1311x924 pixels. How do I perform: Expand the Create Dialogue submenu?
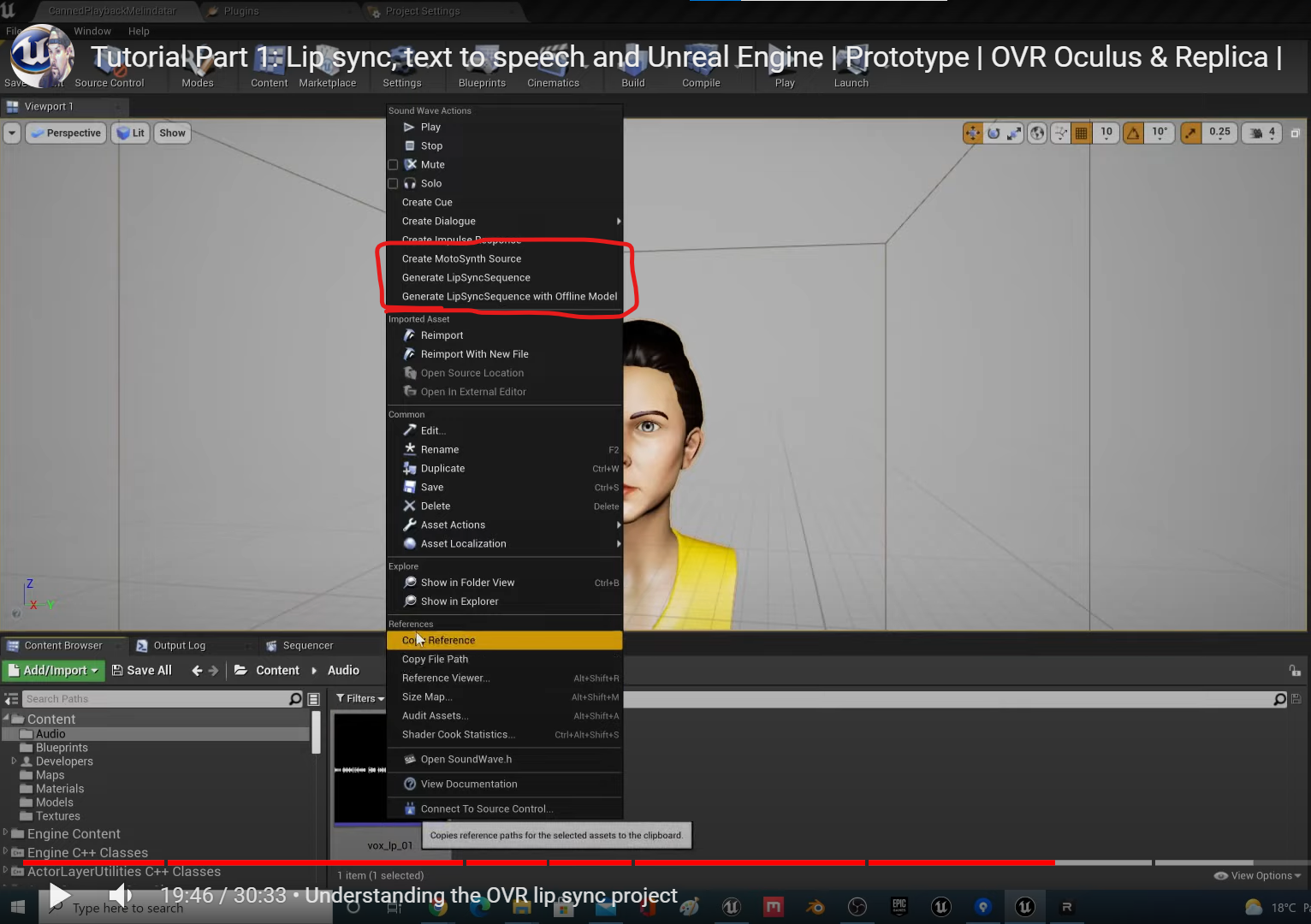(x=505, y=221)
